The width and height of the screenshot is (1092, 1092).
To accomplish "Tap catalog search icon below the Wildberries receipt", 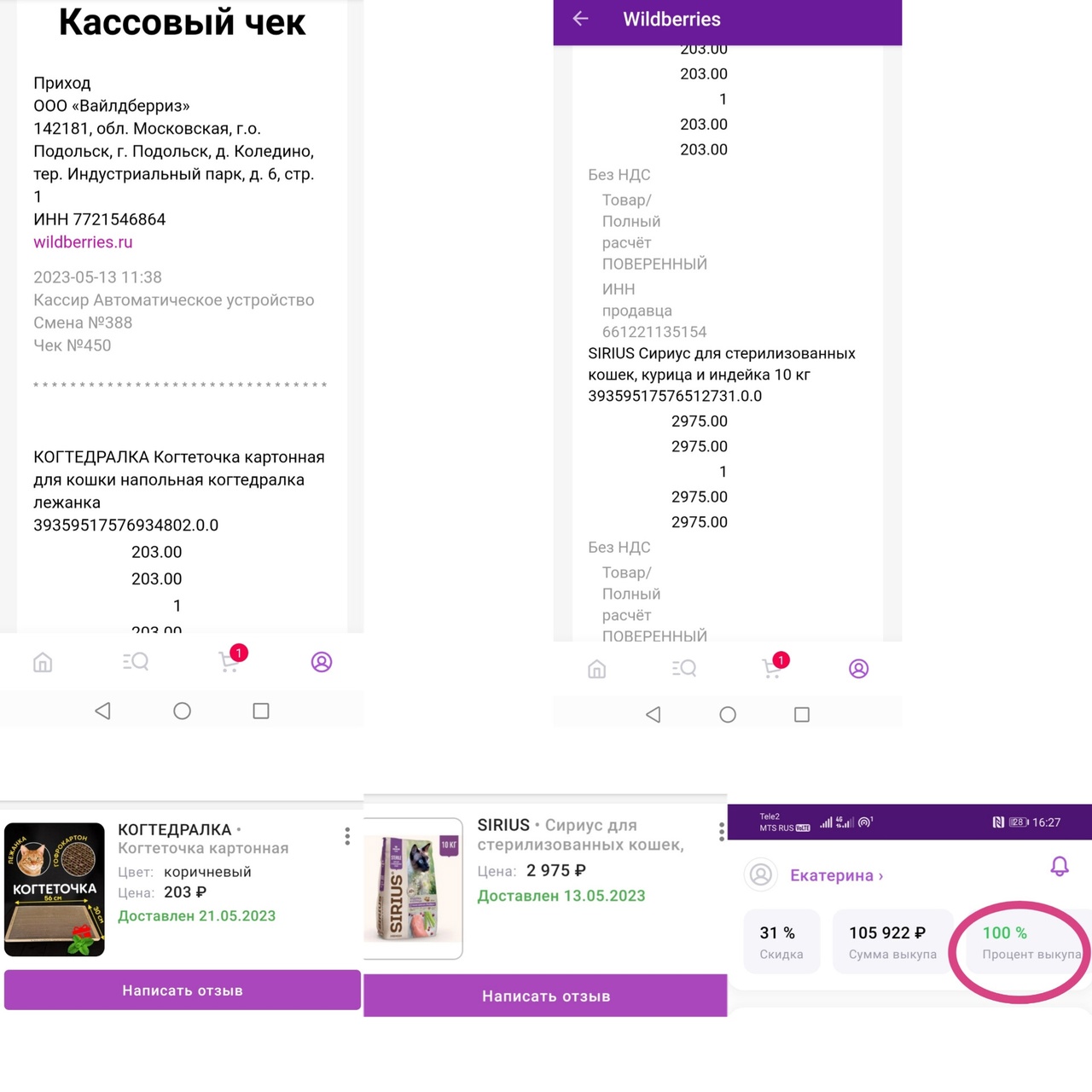I will pyautogui.click(x=684, y=668).
